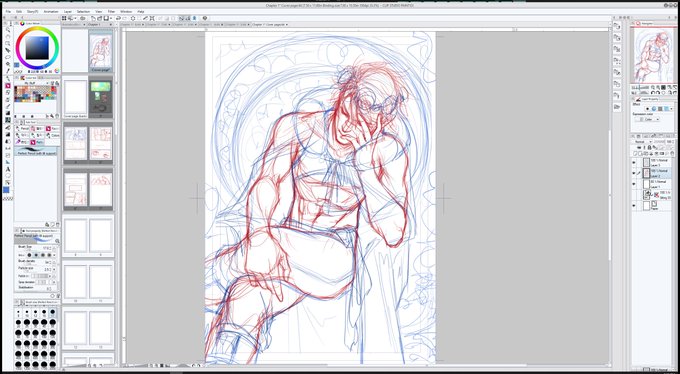
Task: Open the folder-shaped material palette icon
Action: (x=617, y=106)
